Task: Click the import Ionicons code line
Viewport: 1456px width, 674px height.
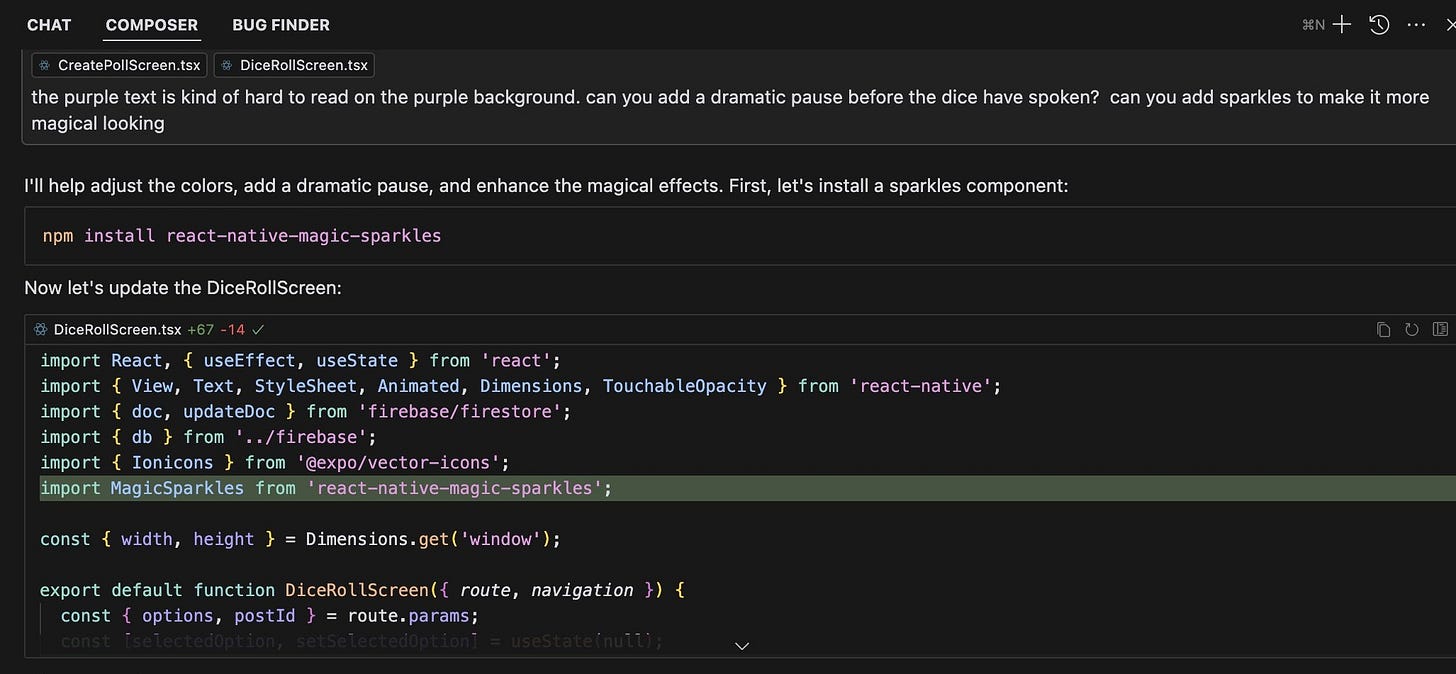Action: (x=275, y=462)
